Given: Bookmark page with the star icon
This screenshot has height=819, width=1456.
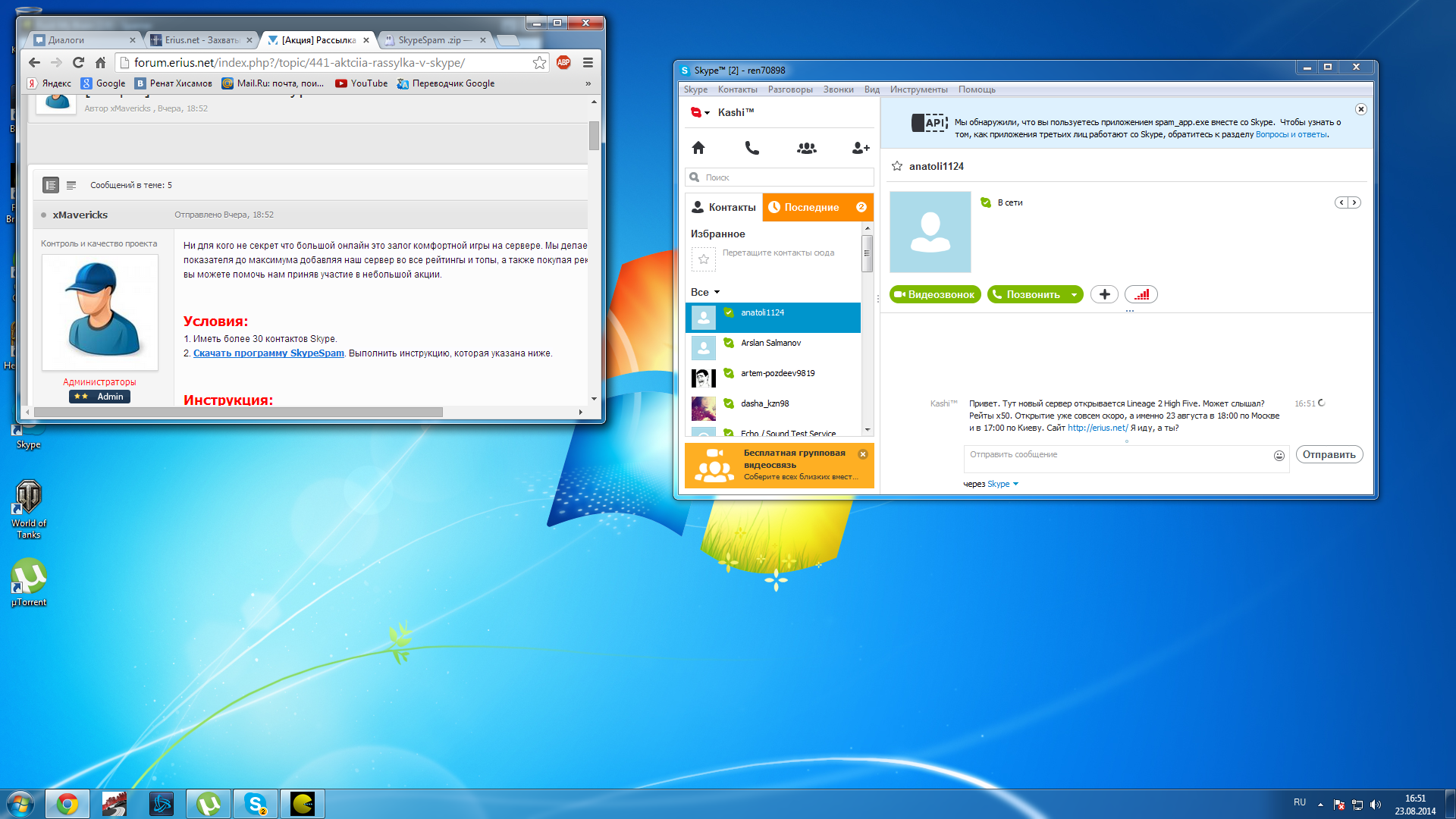Looking at the screenshot, I should (x=539, y=63).
